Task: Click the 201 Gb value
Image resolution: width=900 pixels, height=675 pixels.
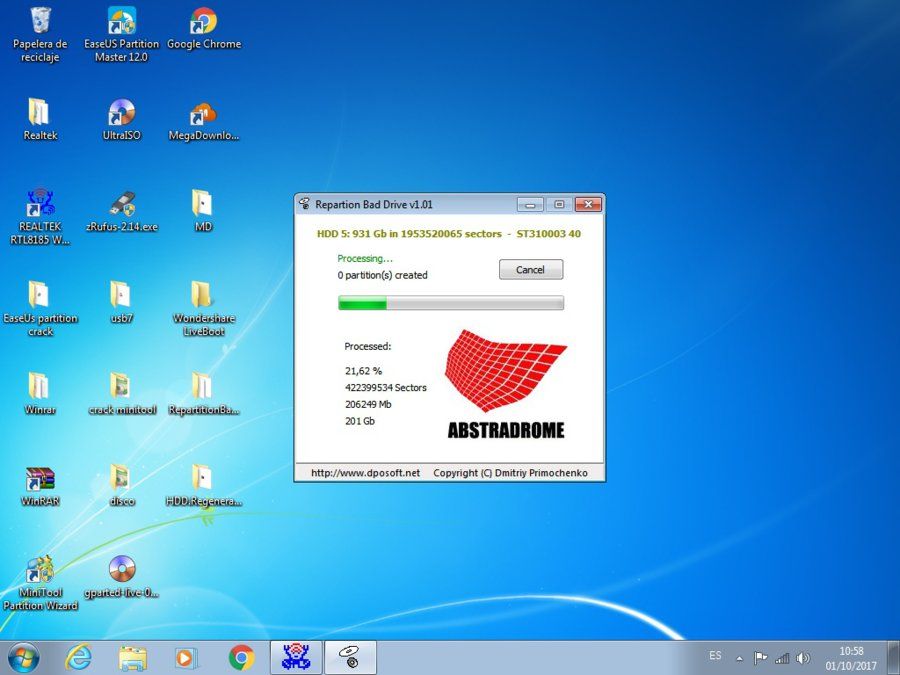Action: (360, 421)
